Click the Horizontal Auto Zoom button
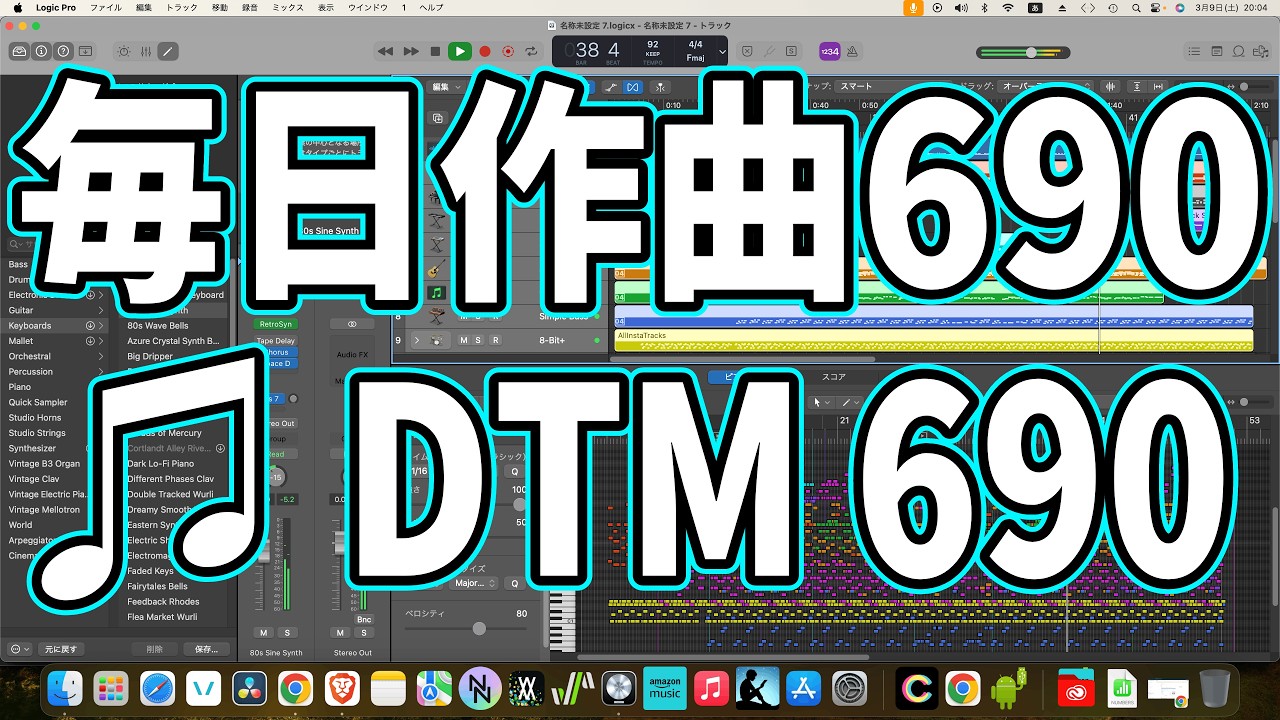Image resolution: width=1280 pixels, height=720 pixels. (1160, 87)
